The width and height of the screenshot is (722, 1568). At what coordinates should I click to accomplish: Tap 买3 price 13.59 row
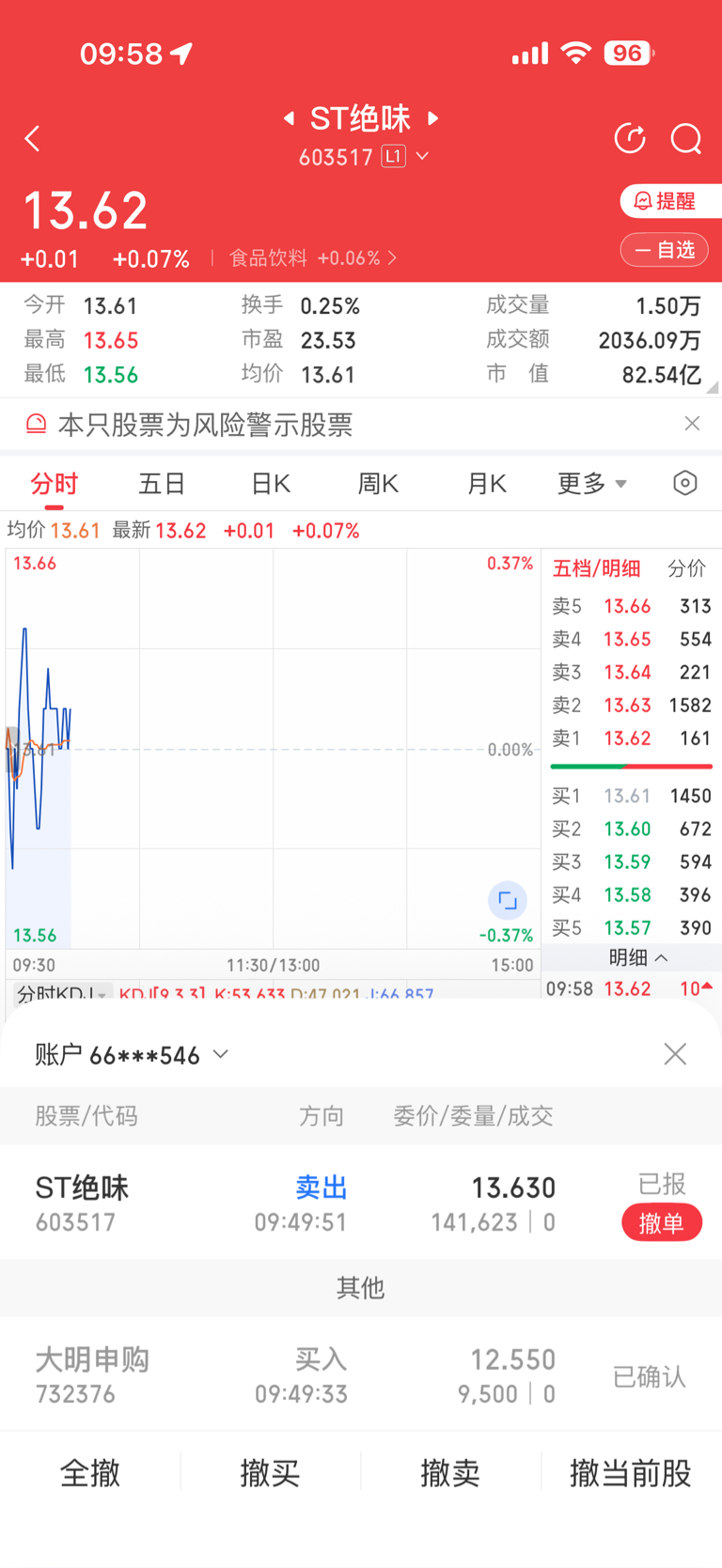point(632,862)
